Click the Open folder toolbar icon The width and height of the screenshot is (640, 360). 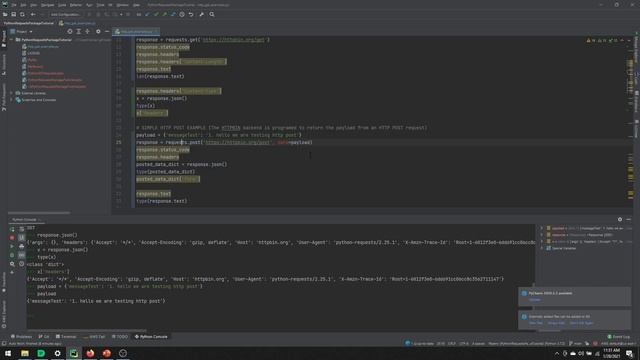(5, 14)
